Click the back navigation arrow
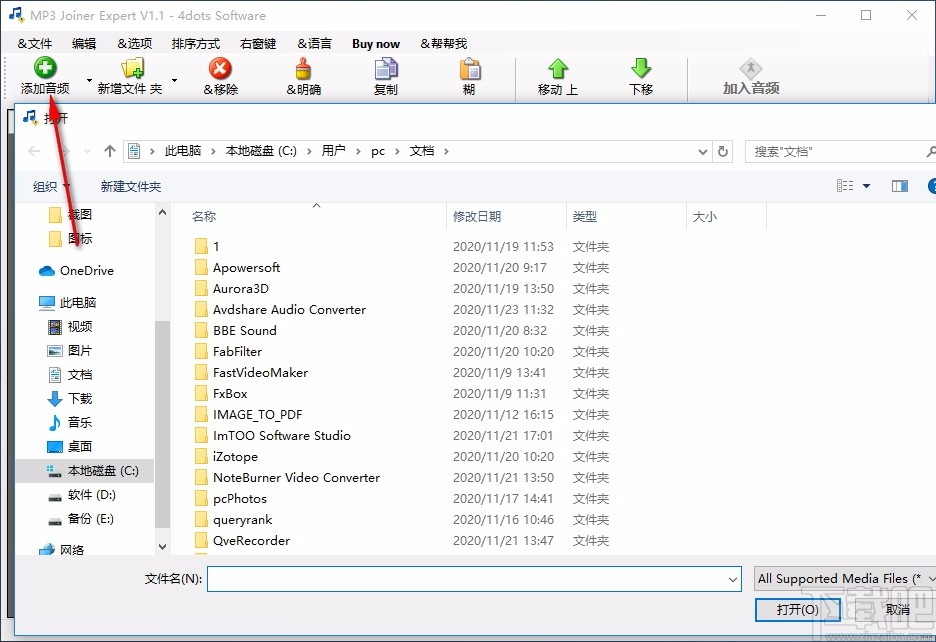Screen dimensions: 936x642 click(34, 151)
